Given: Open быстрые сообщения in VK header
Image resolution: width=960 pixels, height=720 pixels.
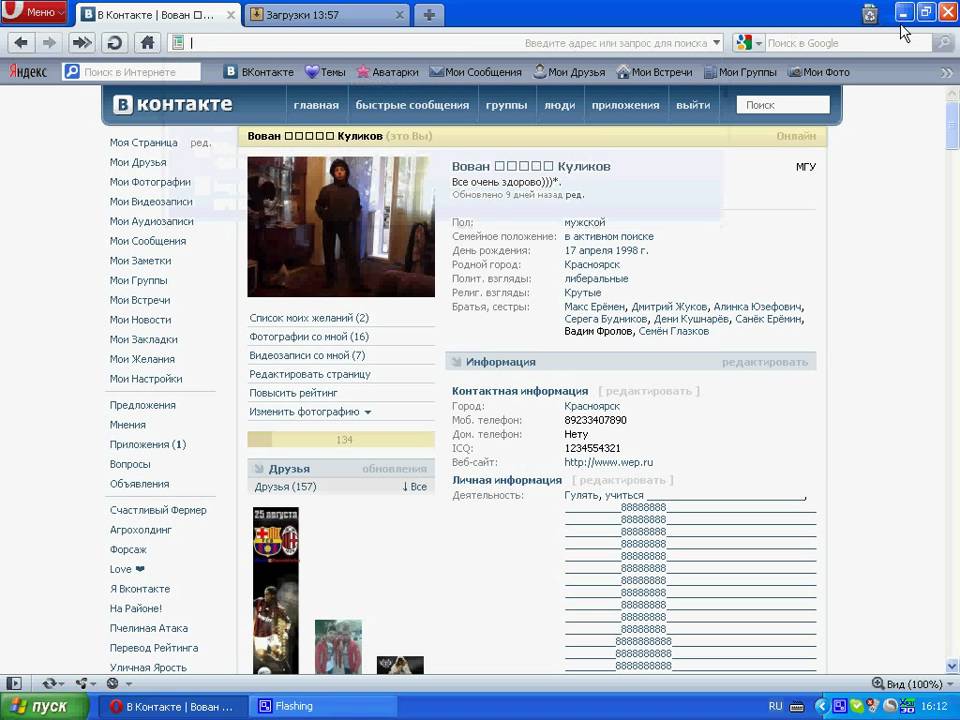Looking at the screenshot, I should point(412,105).
